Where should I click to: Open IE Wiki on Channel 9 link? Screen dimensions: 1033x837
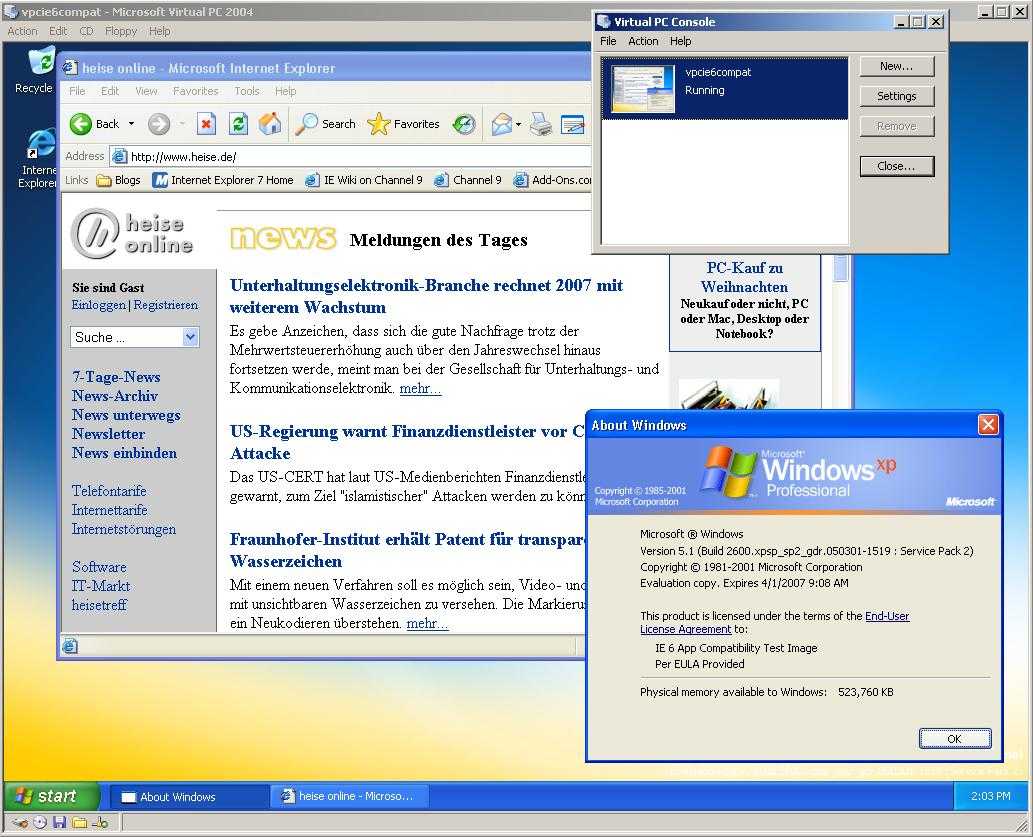364,180
